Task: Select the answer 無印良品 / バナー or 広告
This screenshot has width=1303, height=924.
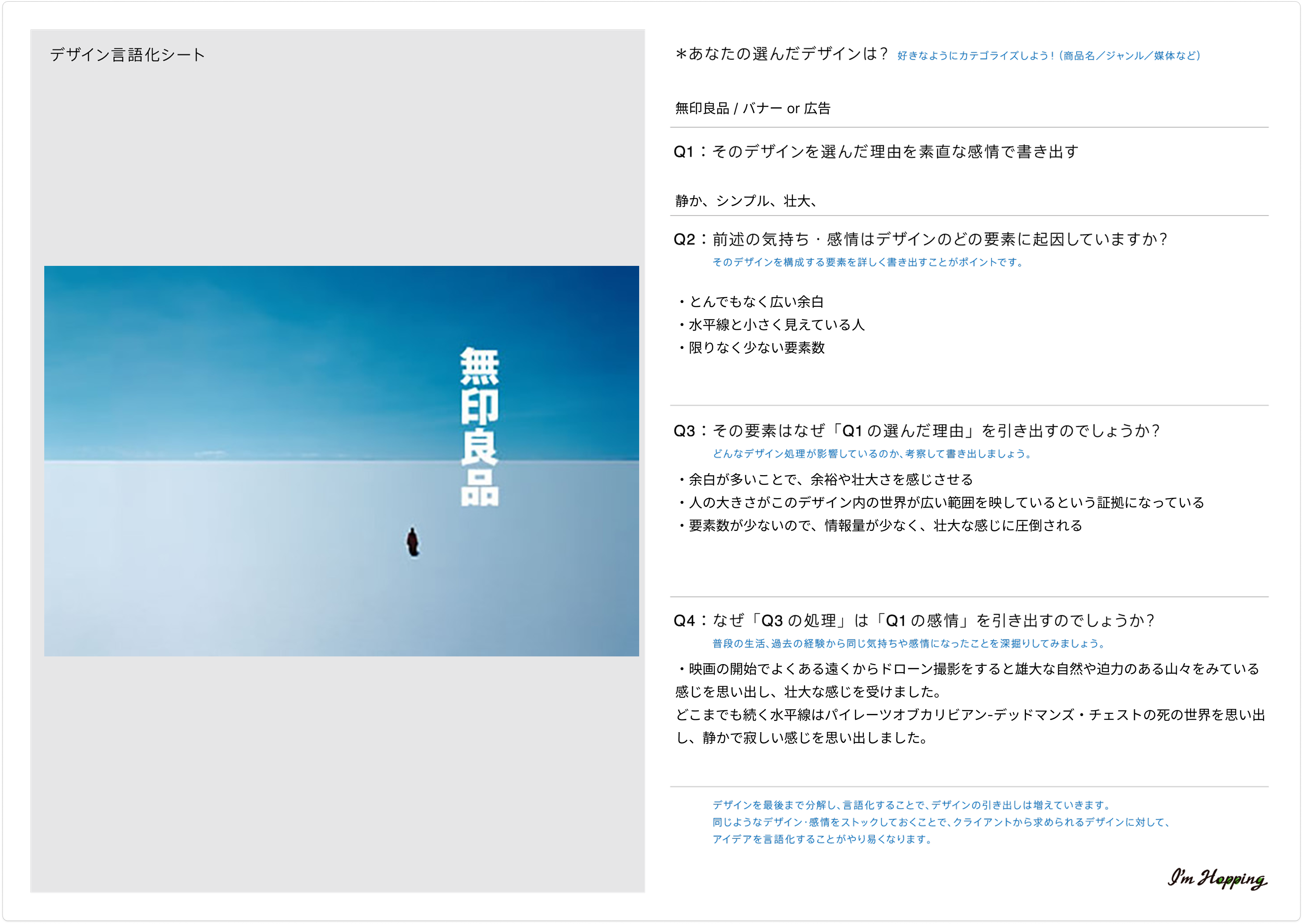Action: [x=752, y=108]
